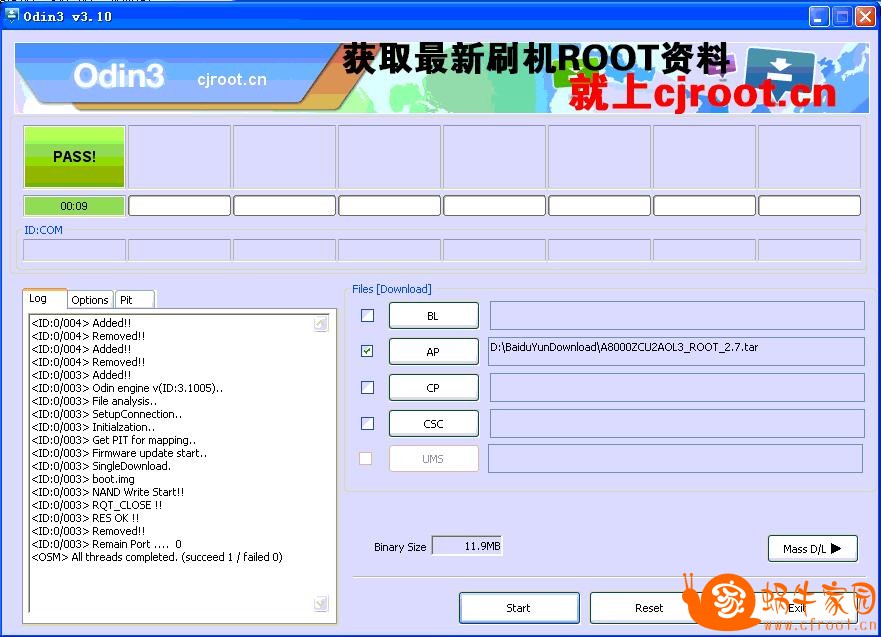Click the AP file browse button
881x637 pixels.
click(x=434, y=352)
